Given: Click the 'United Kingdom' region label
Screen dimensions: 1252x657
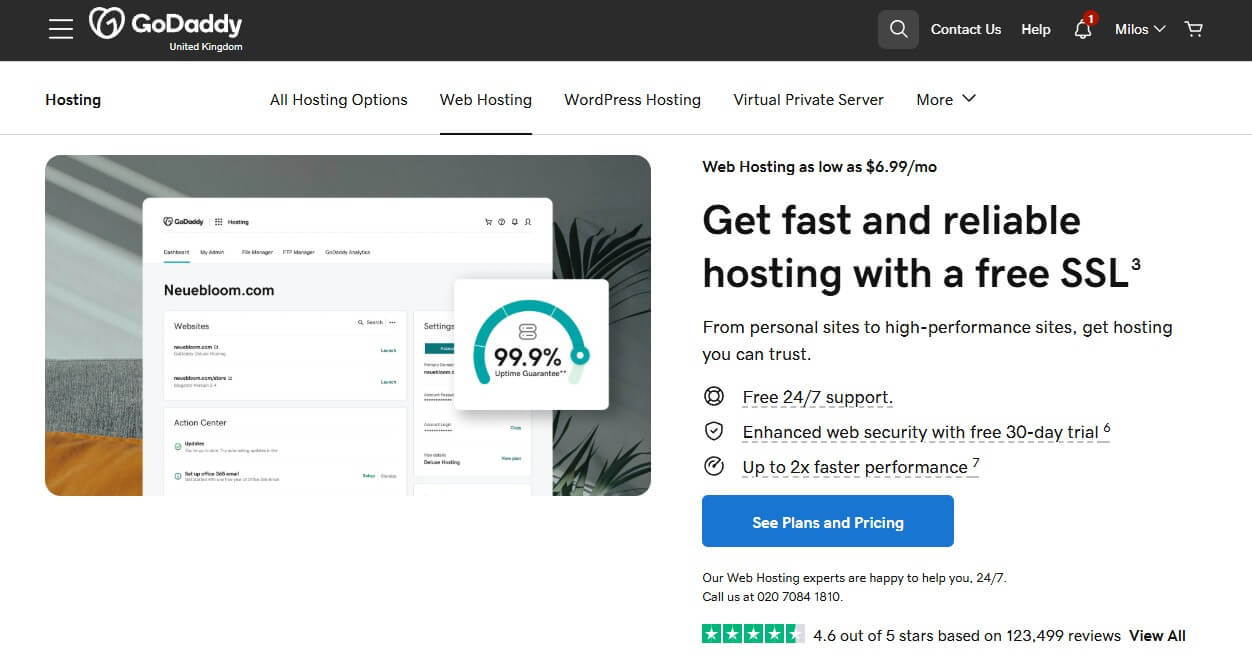Looking at the screenshot, I should point(206,47).
